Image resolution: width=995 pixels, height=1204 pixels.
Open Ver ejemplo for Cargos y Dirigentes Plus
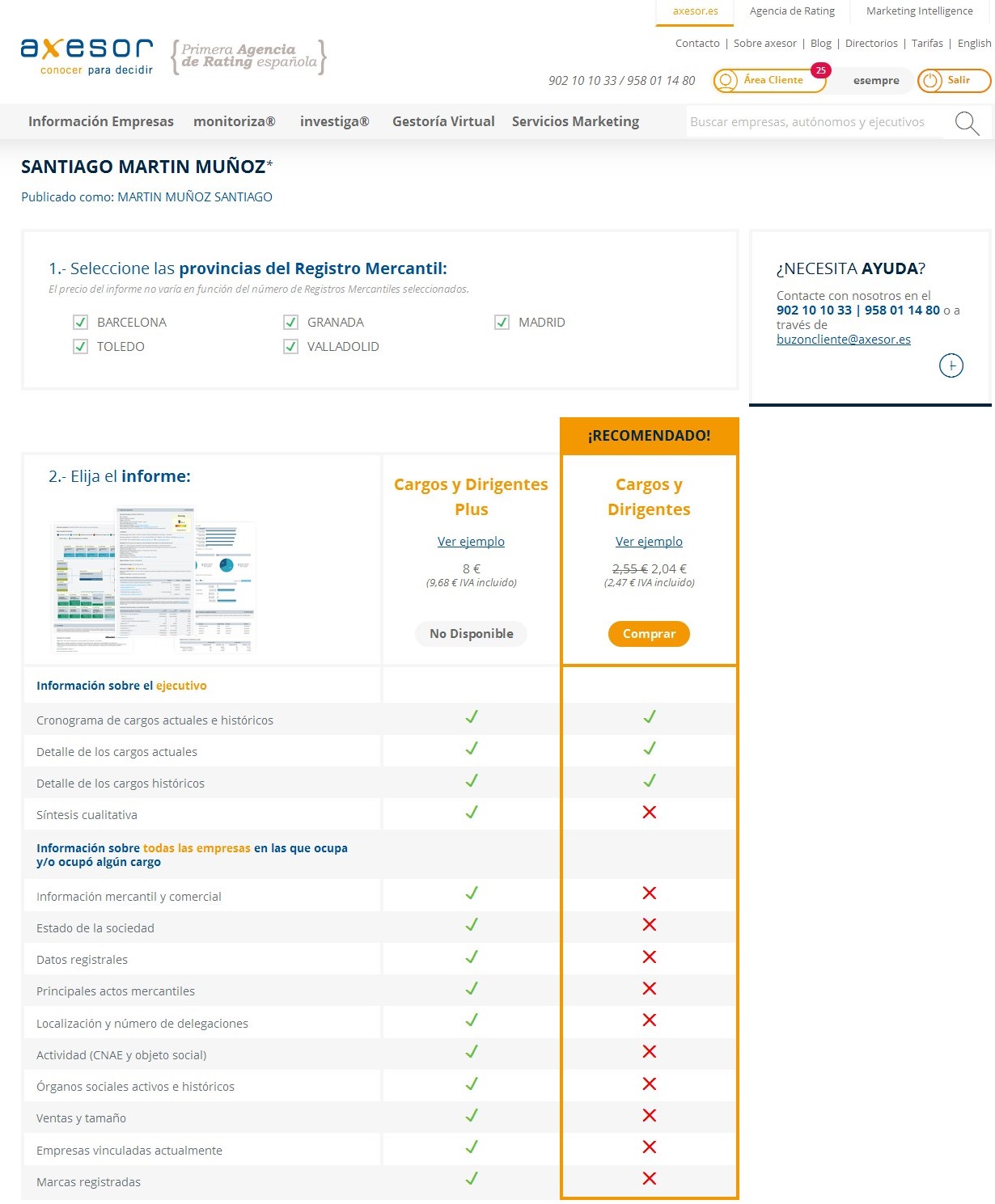point(471,542)
